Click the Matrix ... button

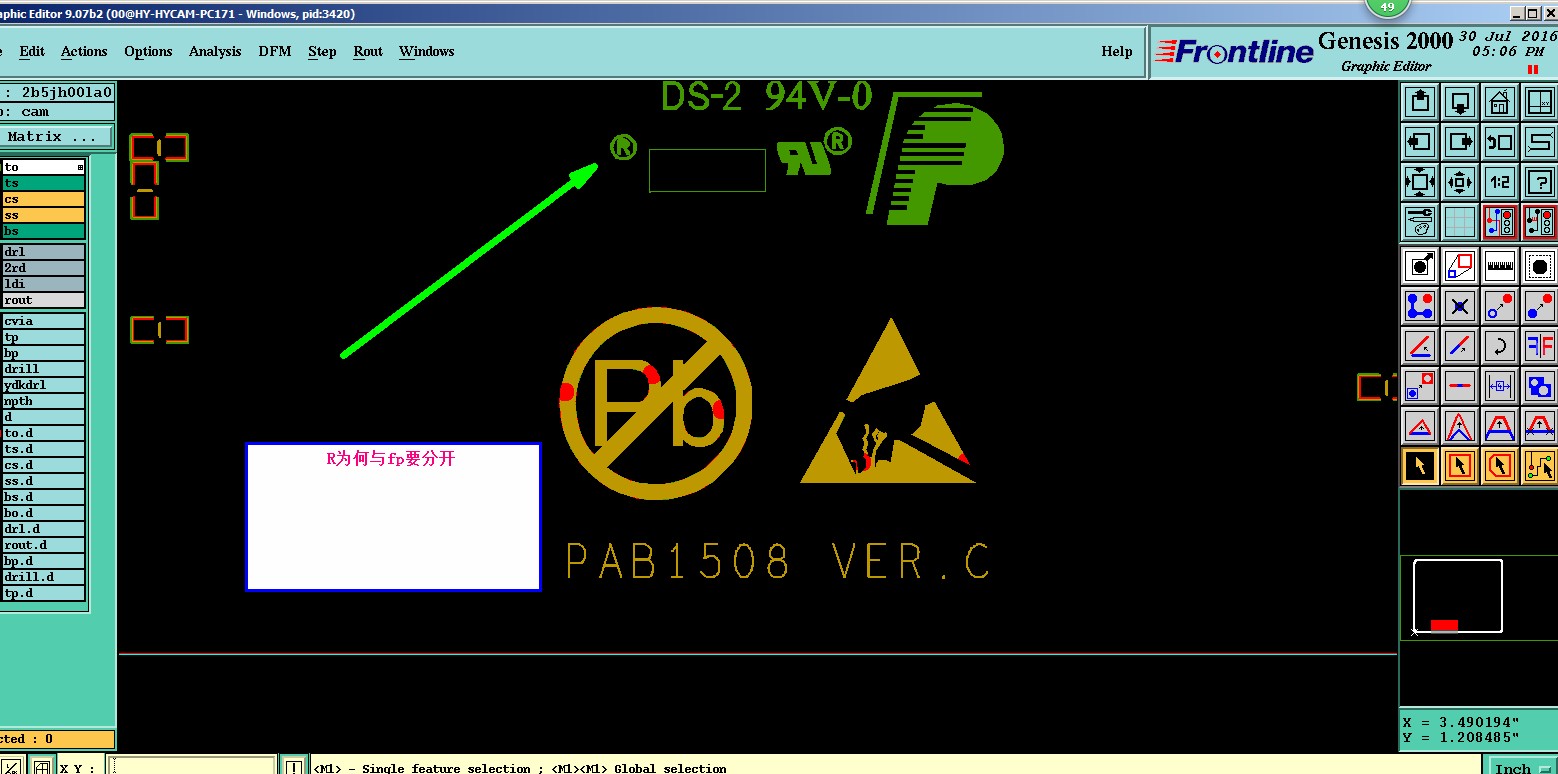tap(56, 136)
